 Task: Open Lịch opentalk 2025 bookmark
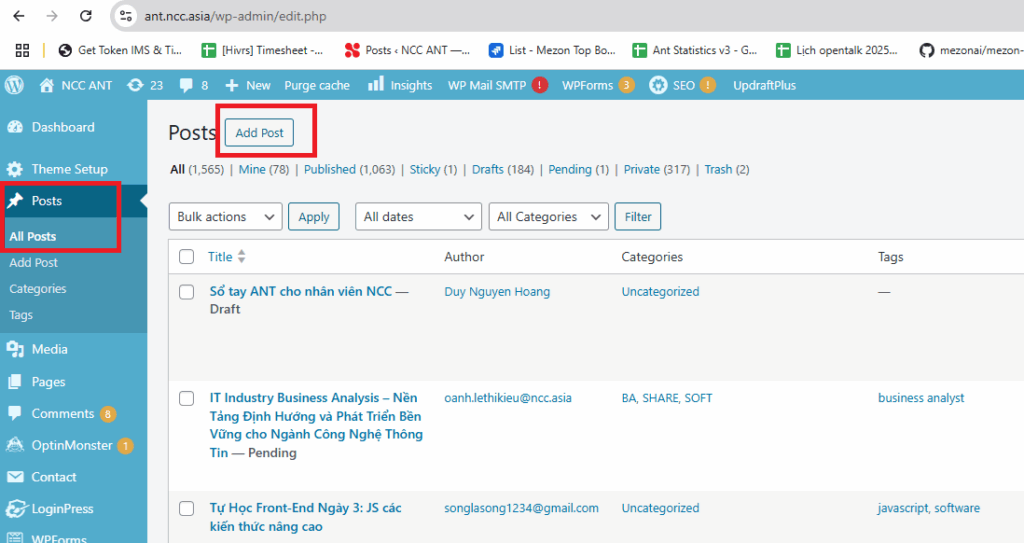pos(837,50)
